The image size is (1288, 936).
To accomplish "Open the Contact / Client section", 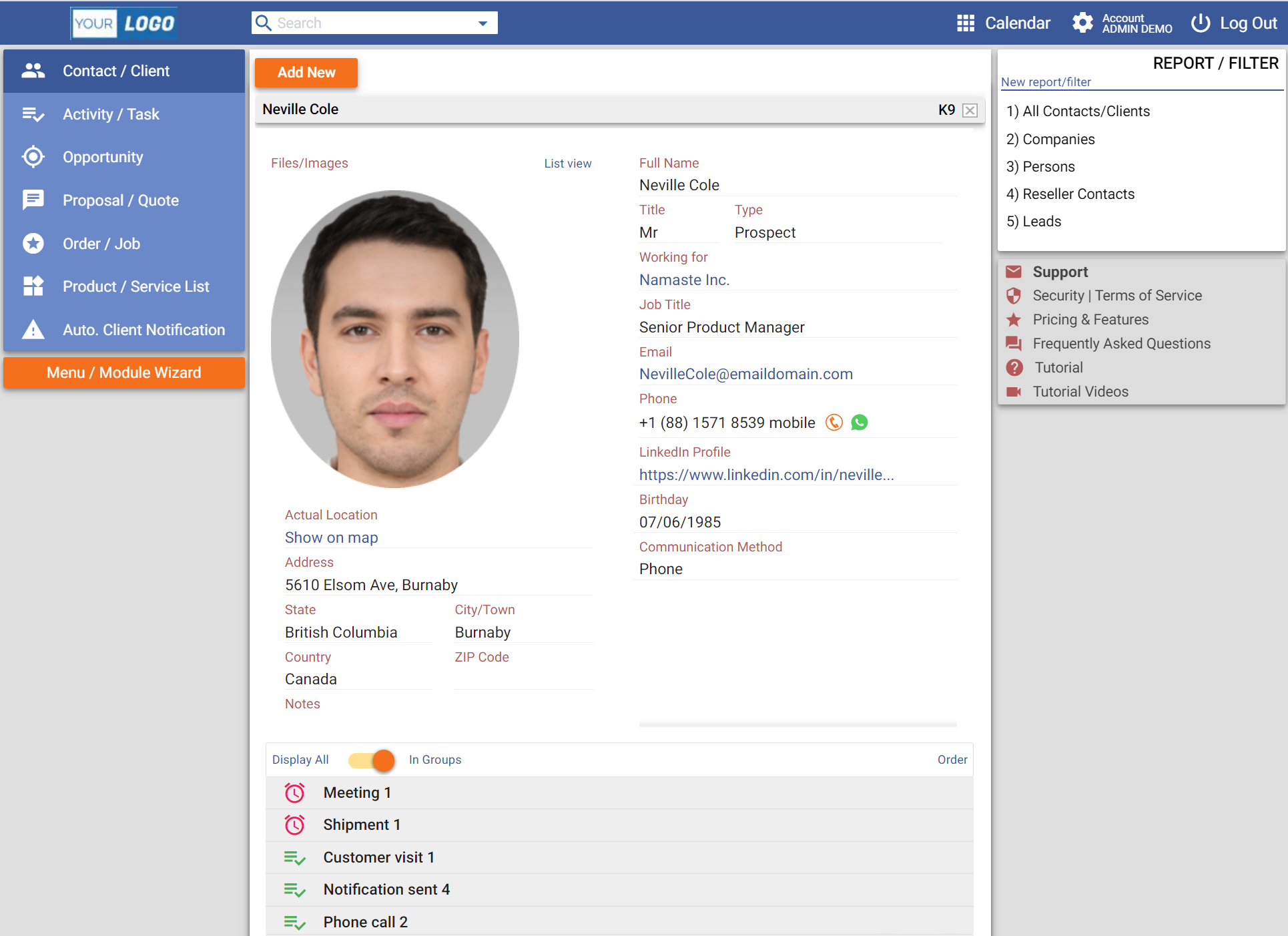I will pos(33,70).
